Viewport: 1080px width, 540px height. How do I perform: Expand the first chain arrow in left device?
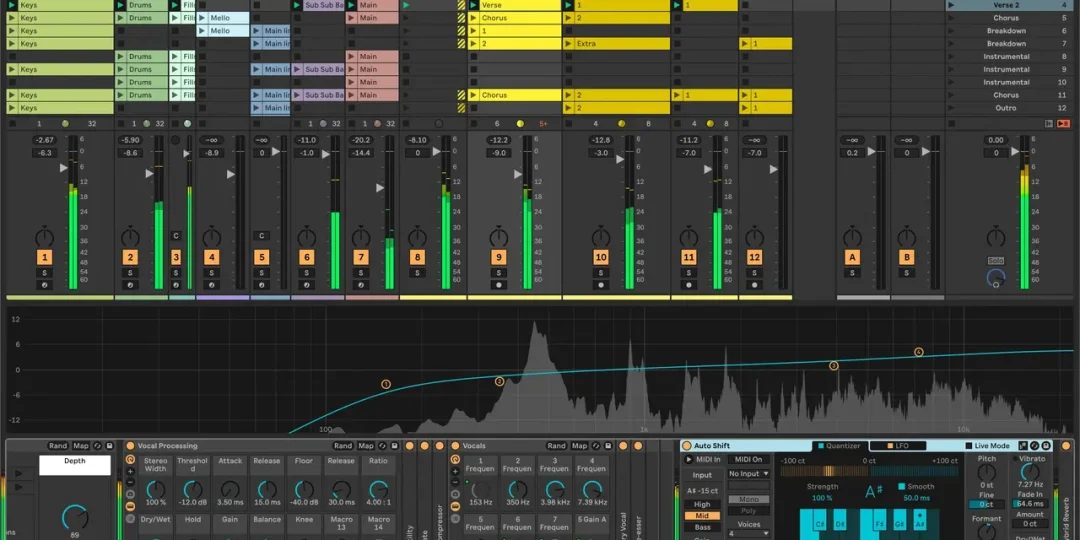click(19, 473)
